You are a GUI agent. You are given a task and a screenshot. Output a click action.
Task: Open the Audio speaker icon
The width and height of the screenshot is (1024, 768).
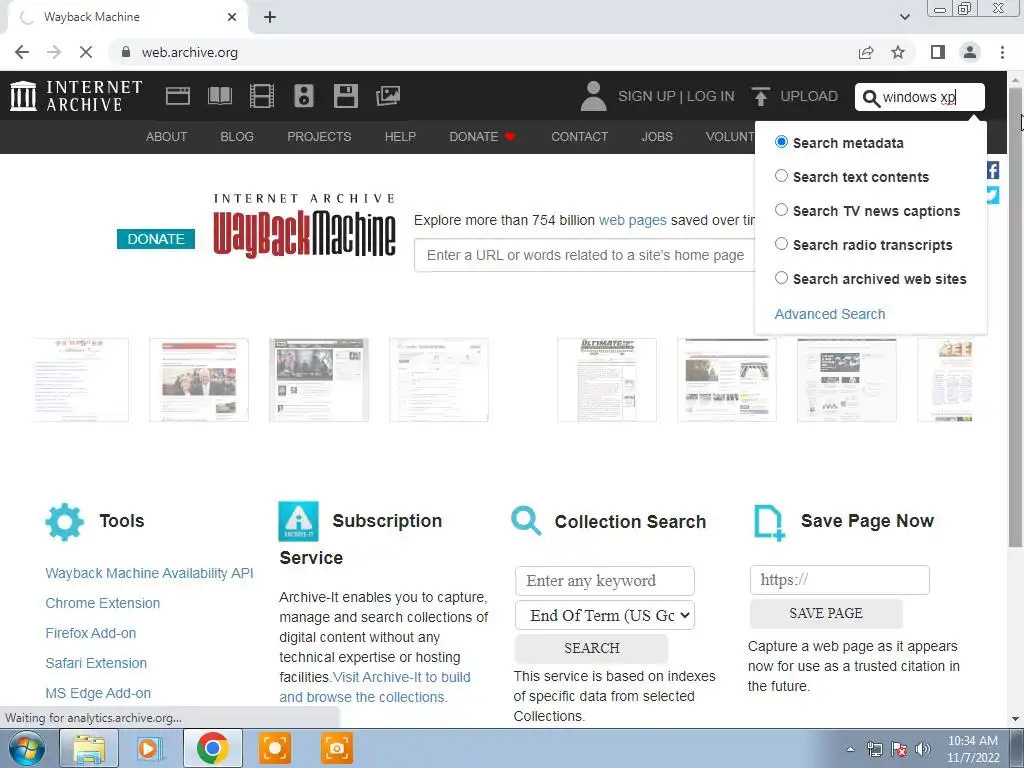304,96
